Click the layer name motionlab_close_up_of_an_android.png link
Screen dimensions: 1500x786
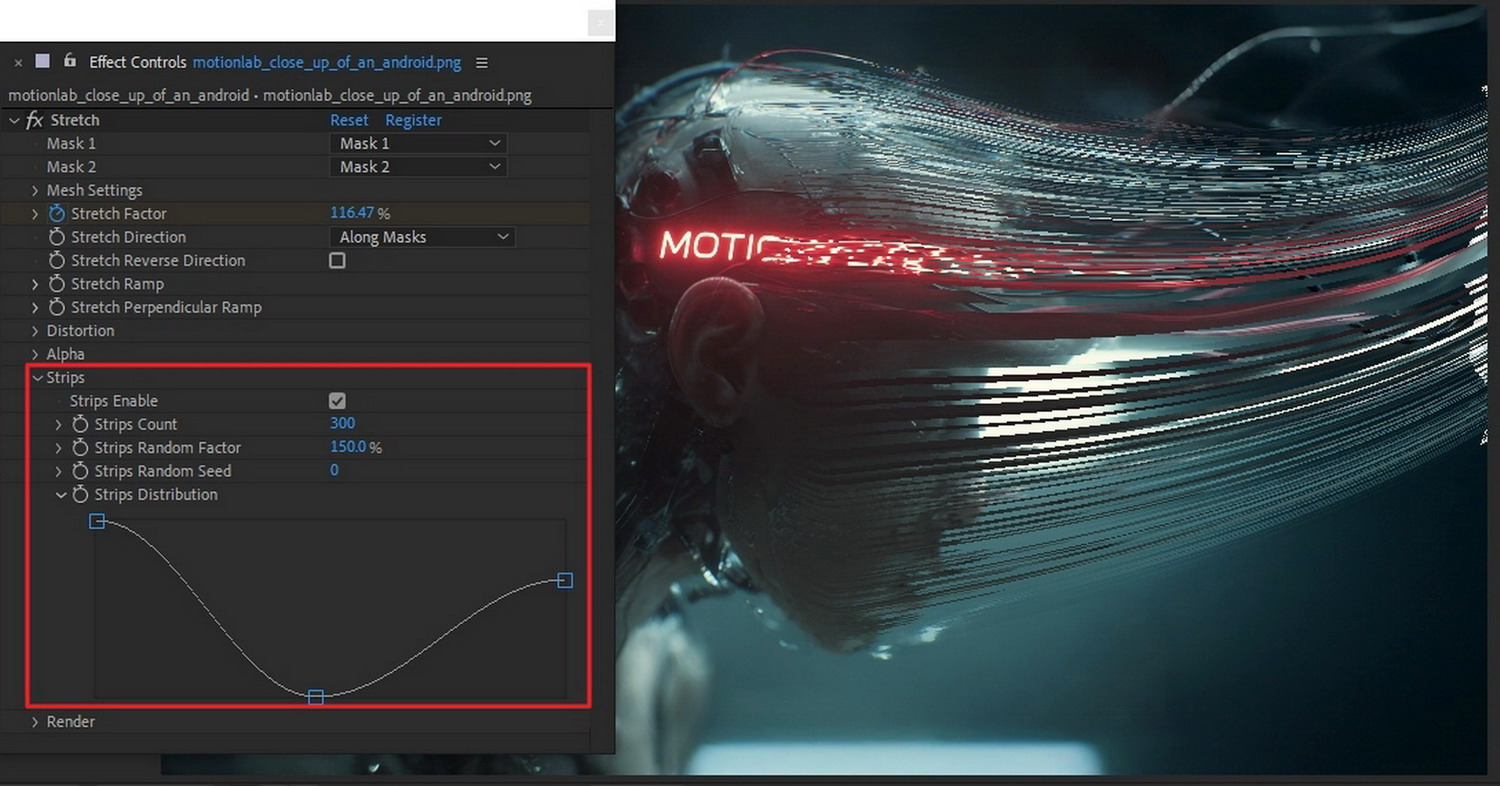(x=327, y=62)
